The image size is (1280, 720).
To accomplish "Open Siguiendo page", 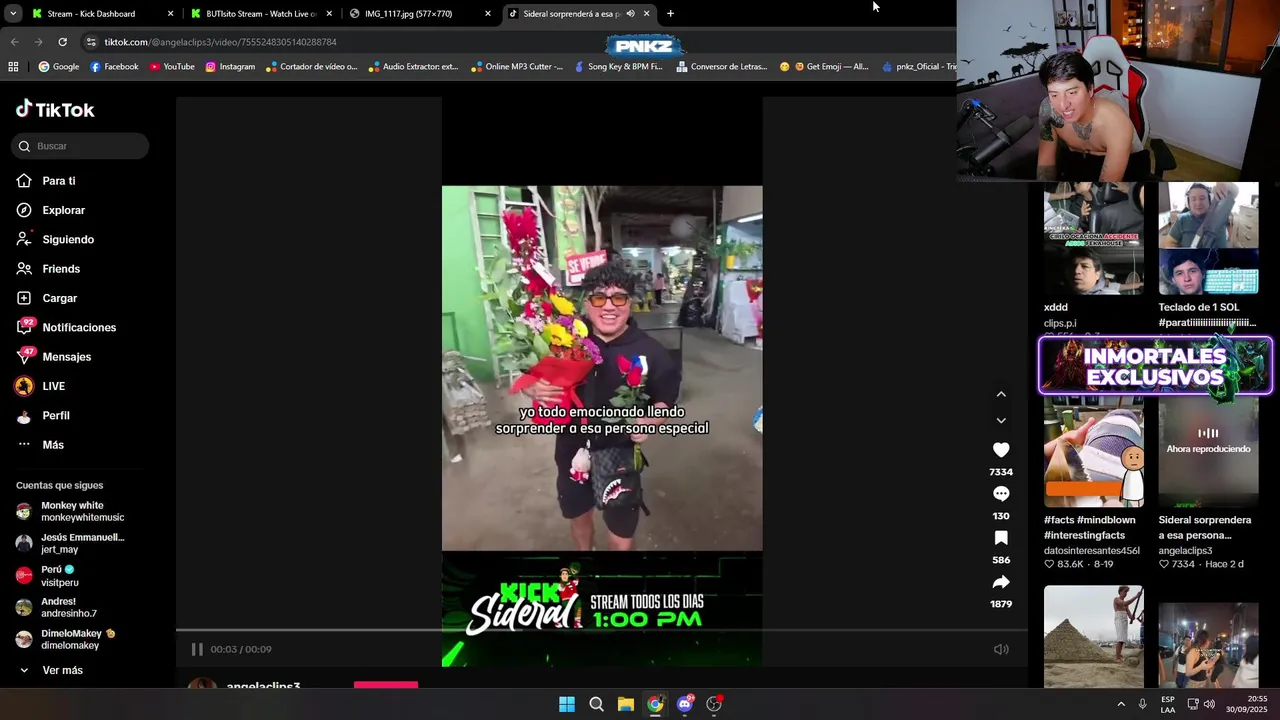I will coord(55,240).
